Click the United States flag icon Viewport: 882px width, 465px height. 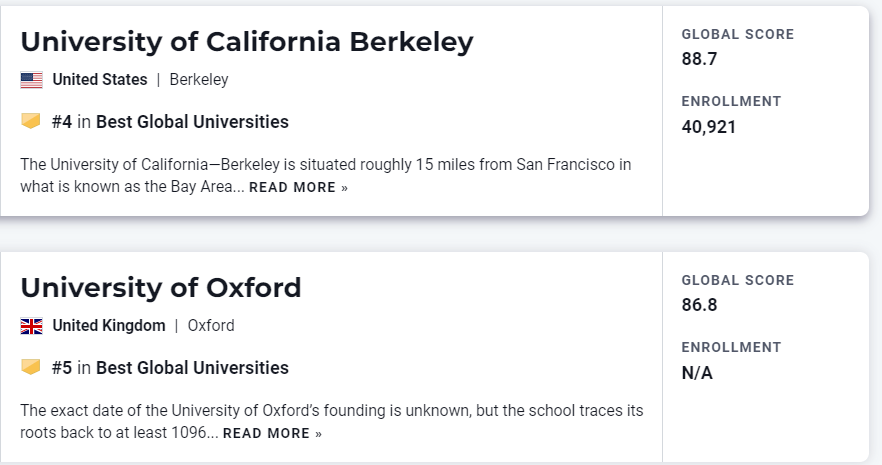click(x=32, y=80)
